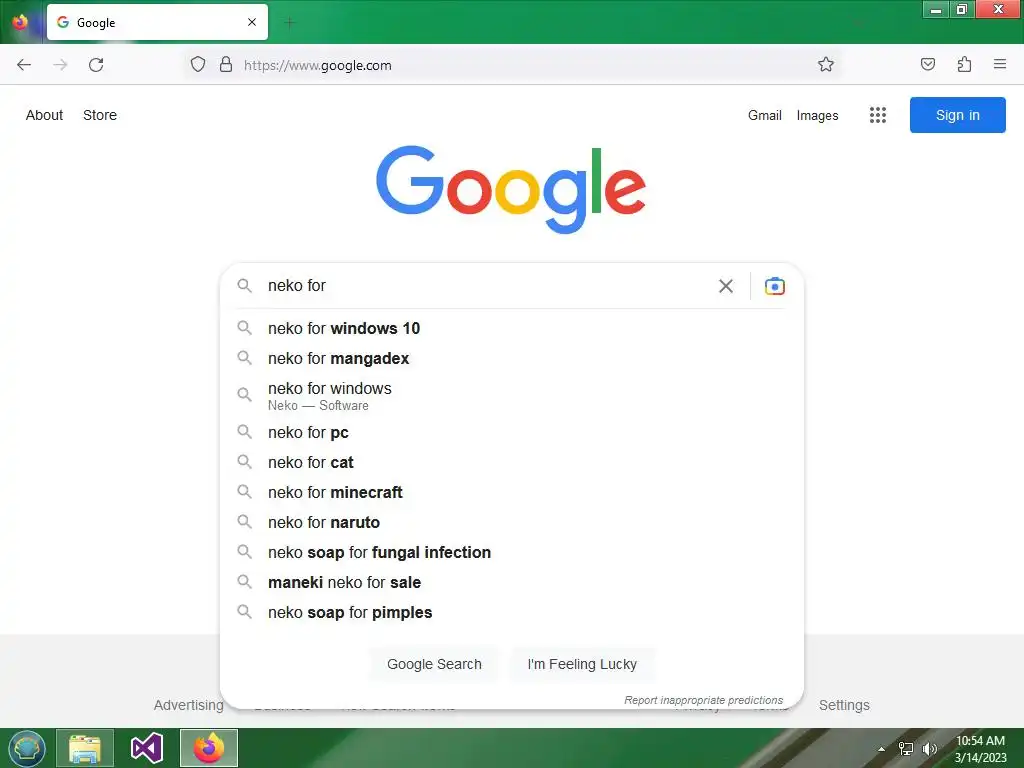Click the Google Search button
Screen dimensions: 1024x768
point(434,664)
